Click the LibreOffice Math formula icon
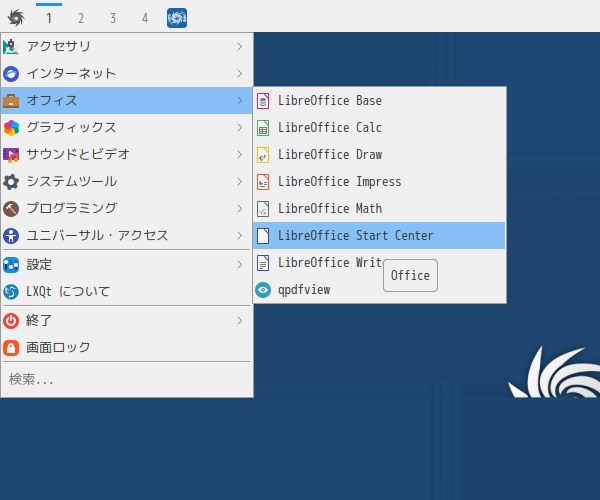 coord(263,209)
